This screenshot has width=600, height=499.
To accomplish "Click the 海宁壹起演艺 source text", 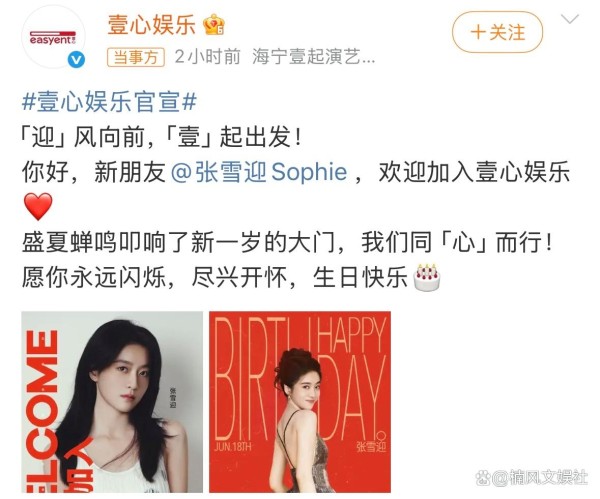I will 314,57.
